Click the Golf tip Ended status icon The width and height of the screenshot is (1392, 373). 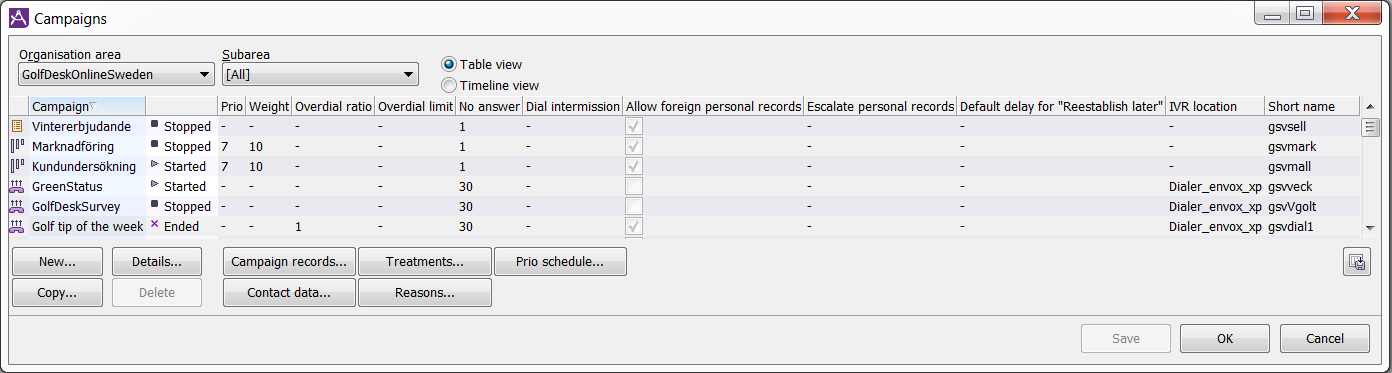tap(155, 226)
